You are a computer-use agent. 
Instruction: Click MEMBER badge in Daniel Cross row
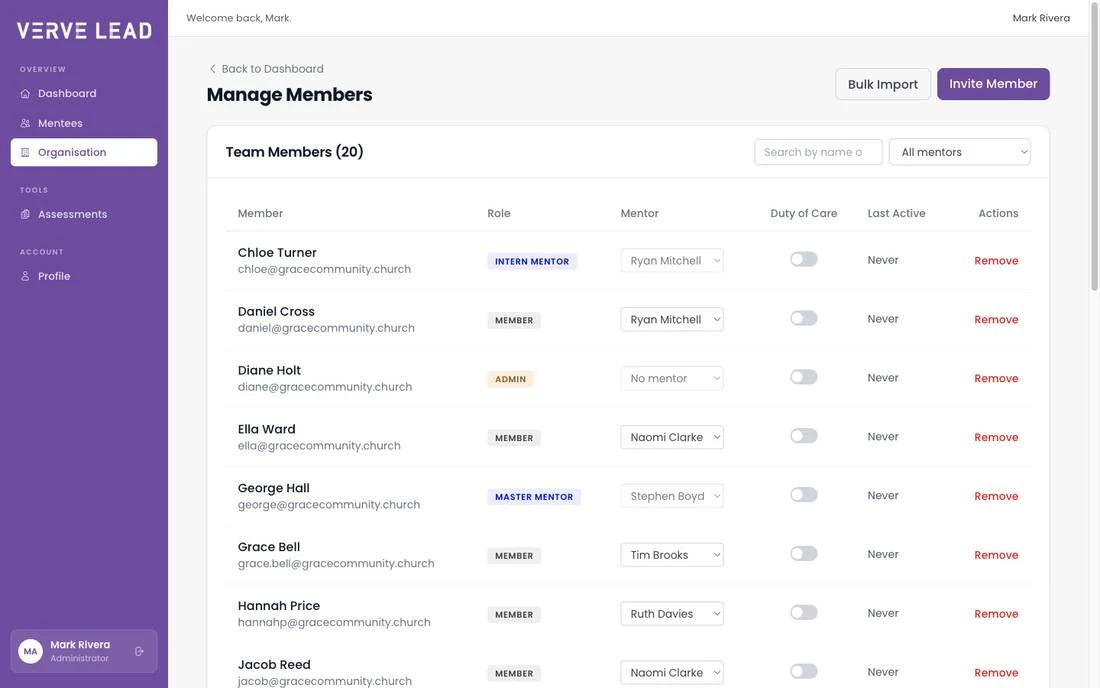point(514,321)
